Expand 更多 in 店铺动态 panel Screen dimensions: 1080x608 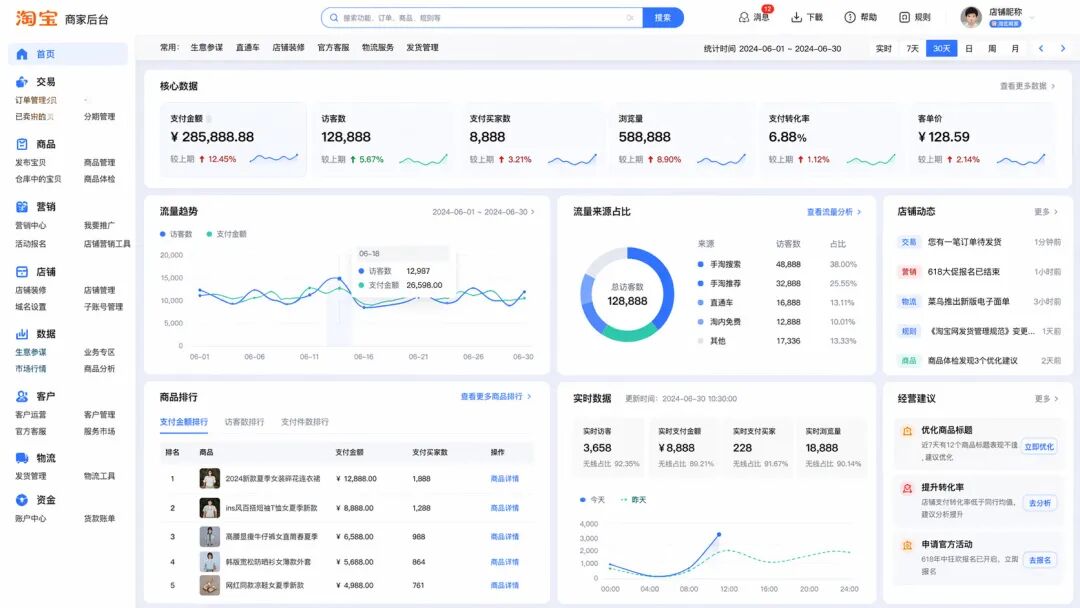1046,212
